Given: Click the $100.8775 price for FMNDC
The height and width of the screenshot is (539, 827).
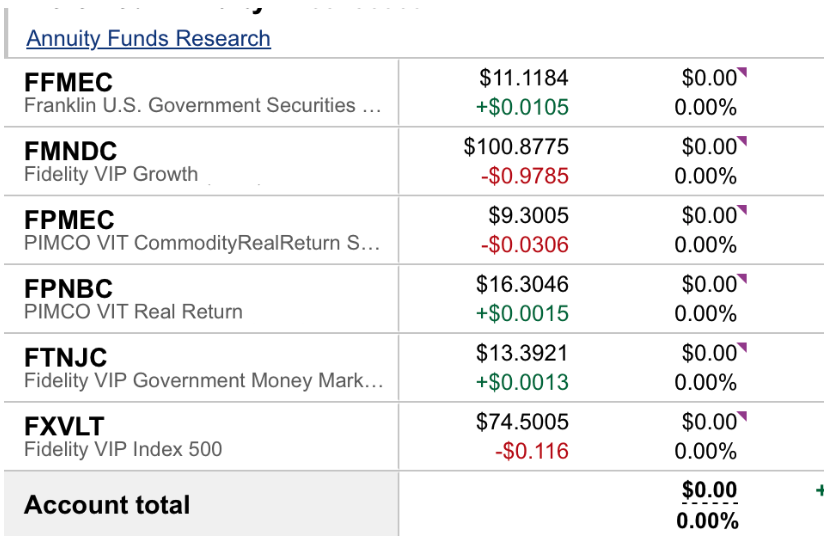Looking at the screenshot, I should (516, 148).
